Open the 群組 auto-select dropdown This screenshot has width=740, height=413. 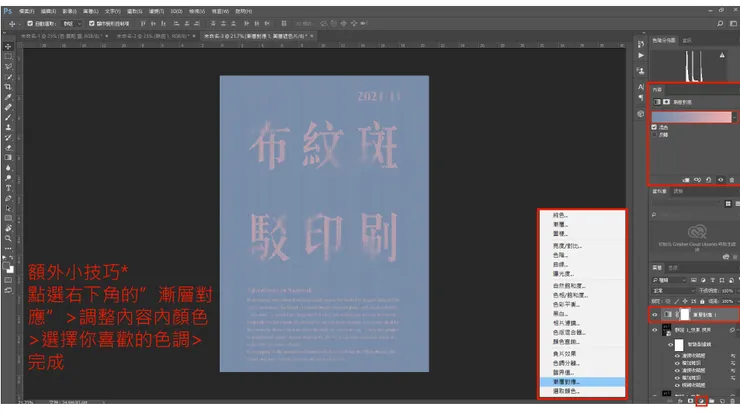(73, 24)
